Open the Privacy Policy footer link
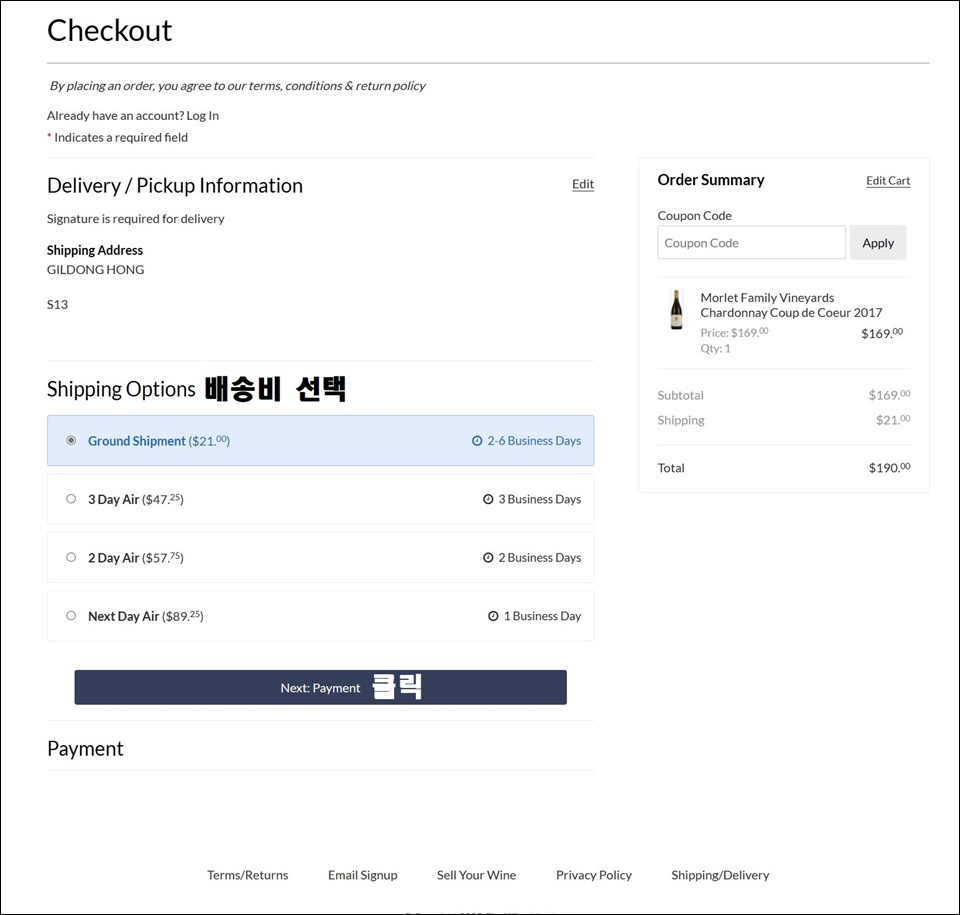Screen dimensions: 960x915 pos(594,875)
